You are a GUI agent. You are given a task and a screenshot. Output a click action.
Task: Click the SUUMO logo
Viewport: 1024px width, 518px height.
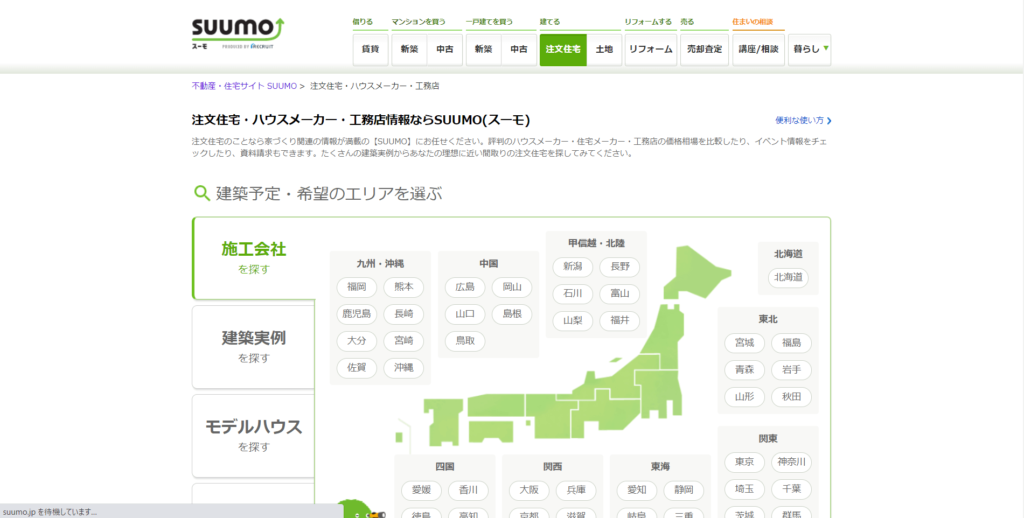[238, 34]
